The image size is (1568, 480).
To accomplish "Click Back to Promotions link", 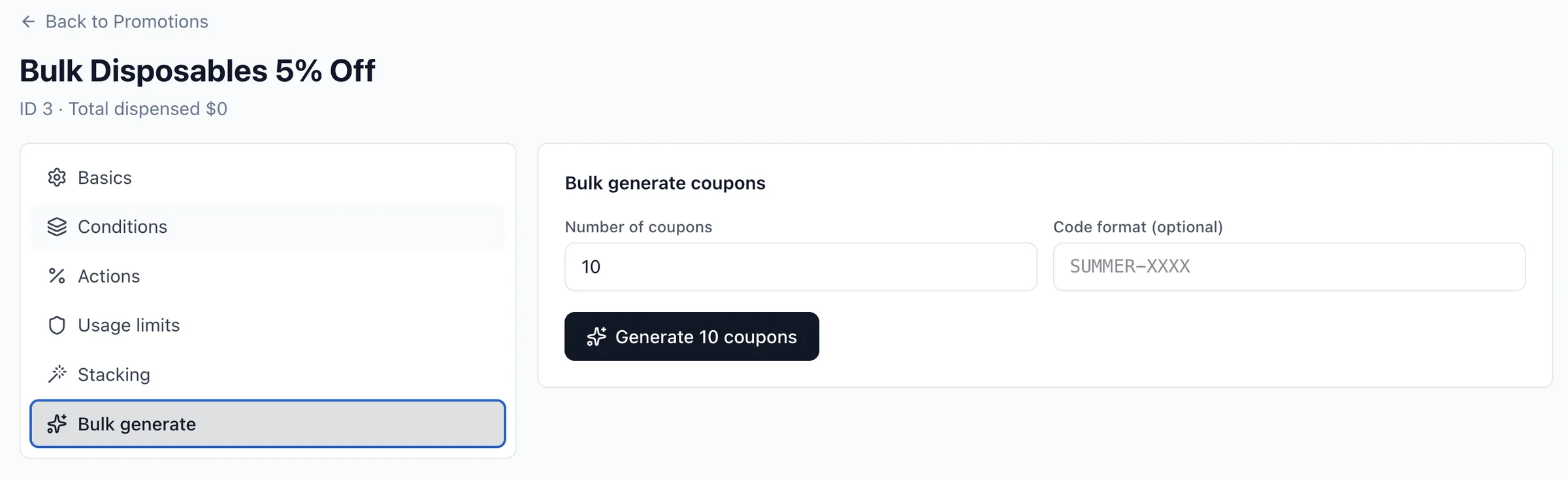I will [127, 21].
